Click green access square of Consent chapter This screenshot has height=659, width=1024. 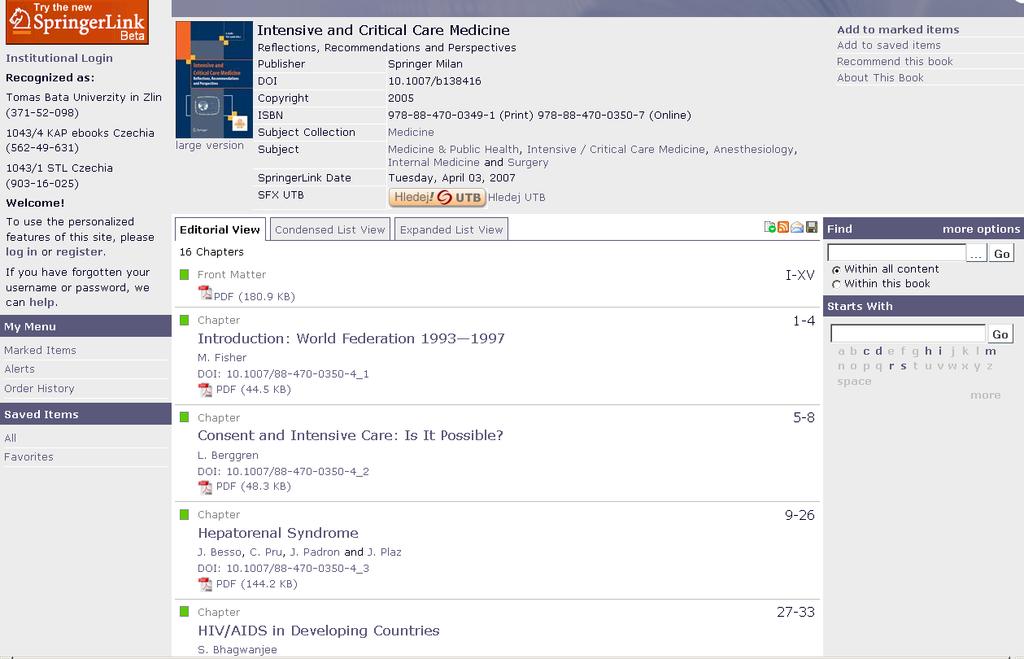tap(184, 417)
